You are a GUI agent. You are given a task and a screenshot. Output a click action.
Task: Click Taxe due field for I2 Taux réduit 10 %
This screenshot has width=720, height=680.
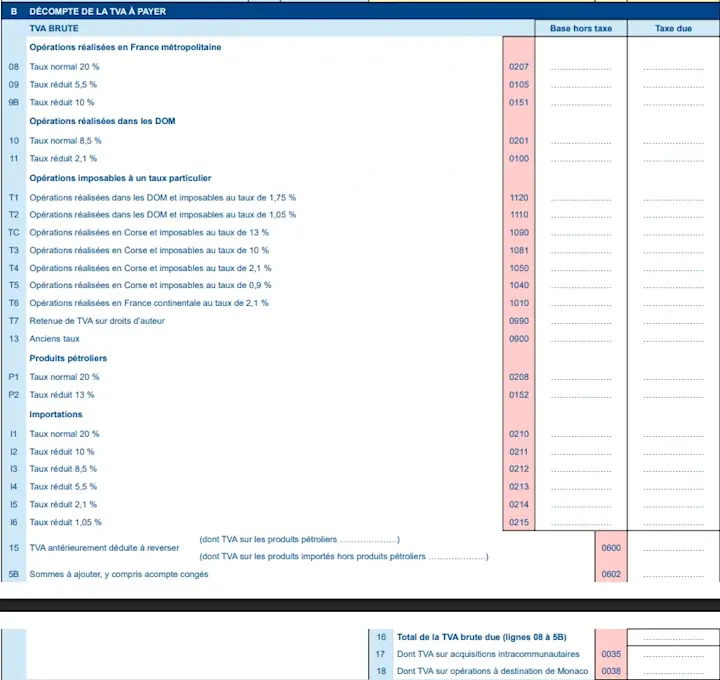click(673, 452)
